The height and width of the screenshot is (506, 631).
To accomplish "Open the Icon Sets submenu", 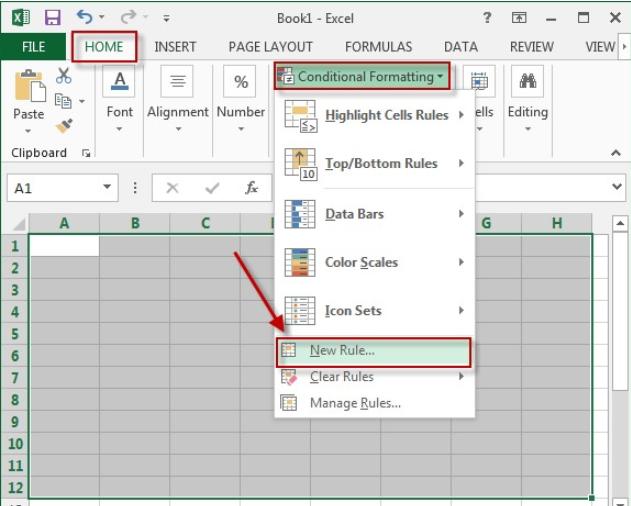I will (374, 311).
